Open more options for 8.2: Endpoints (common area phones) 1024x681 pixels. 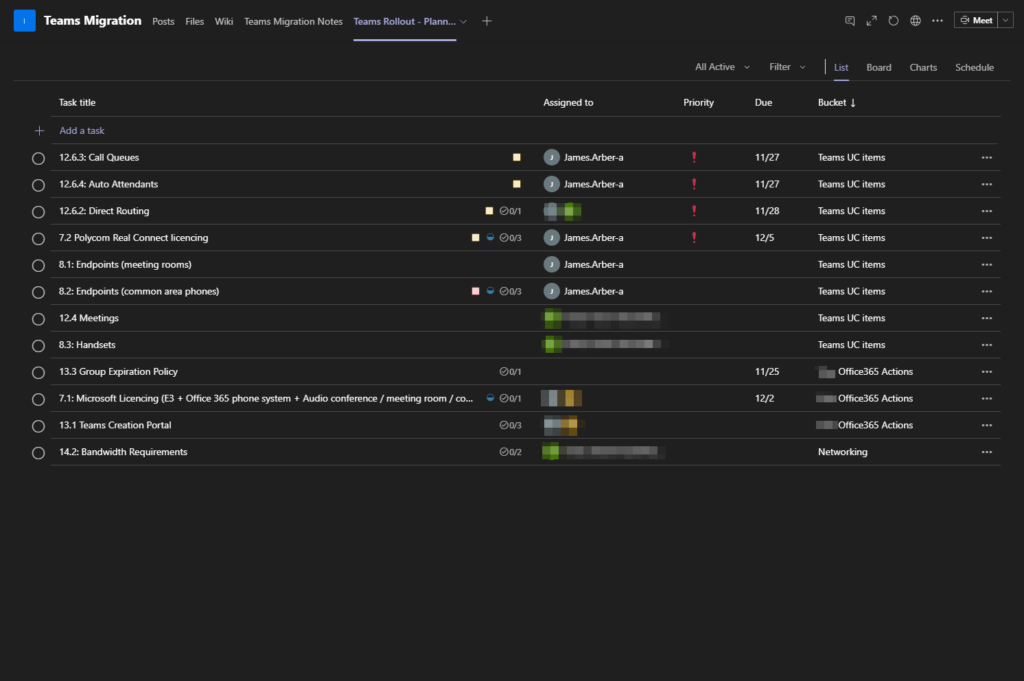click(x=986, y=291)
